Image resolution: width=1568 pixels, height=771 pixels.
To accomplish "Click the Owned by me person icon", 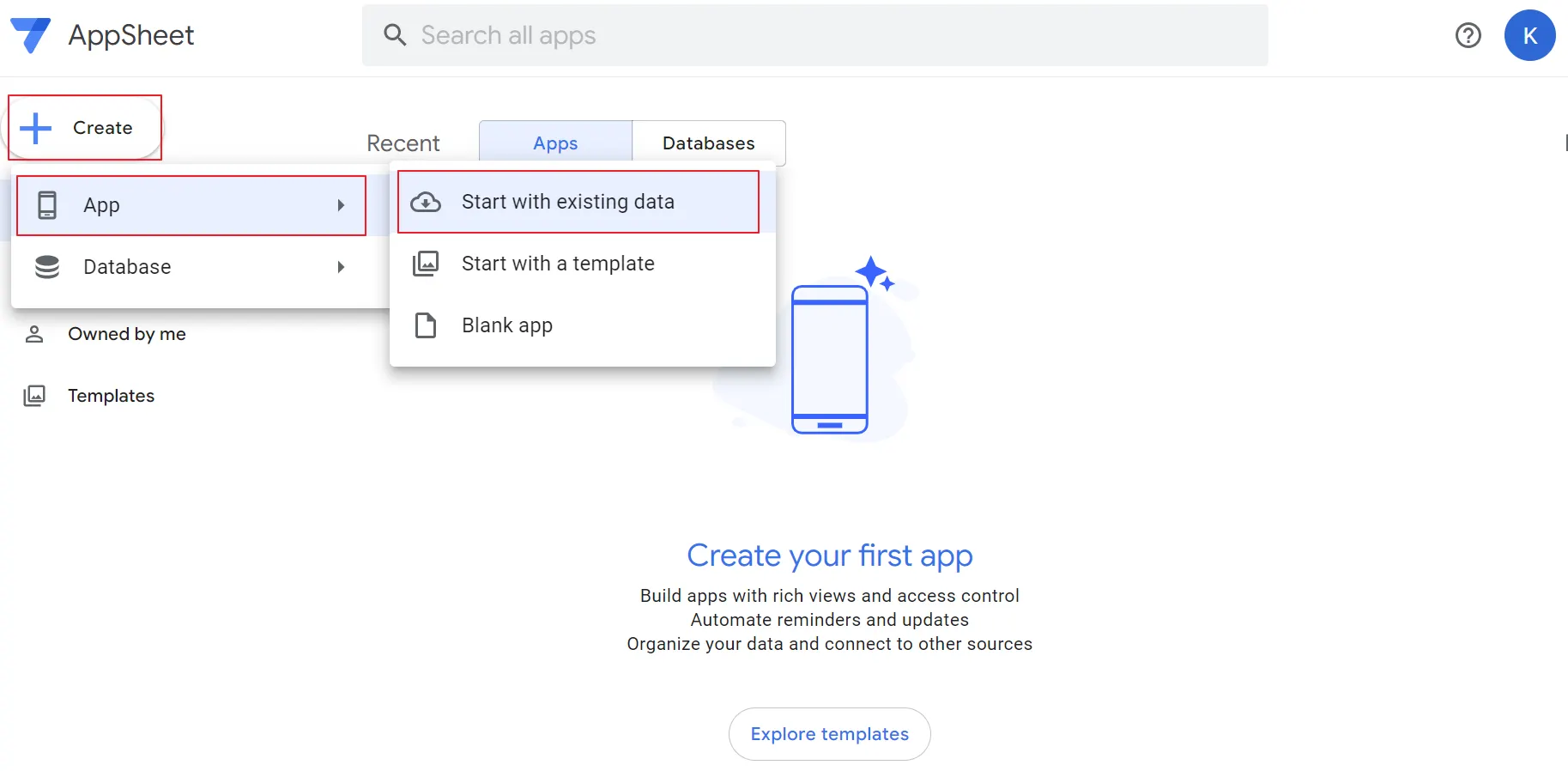I will point(34,334).
